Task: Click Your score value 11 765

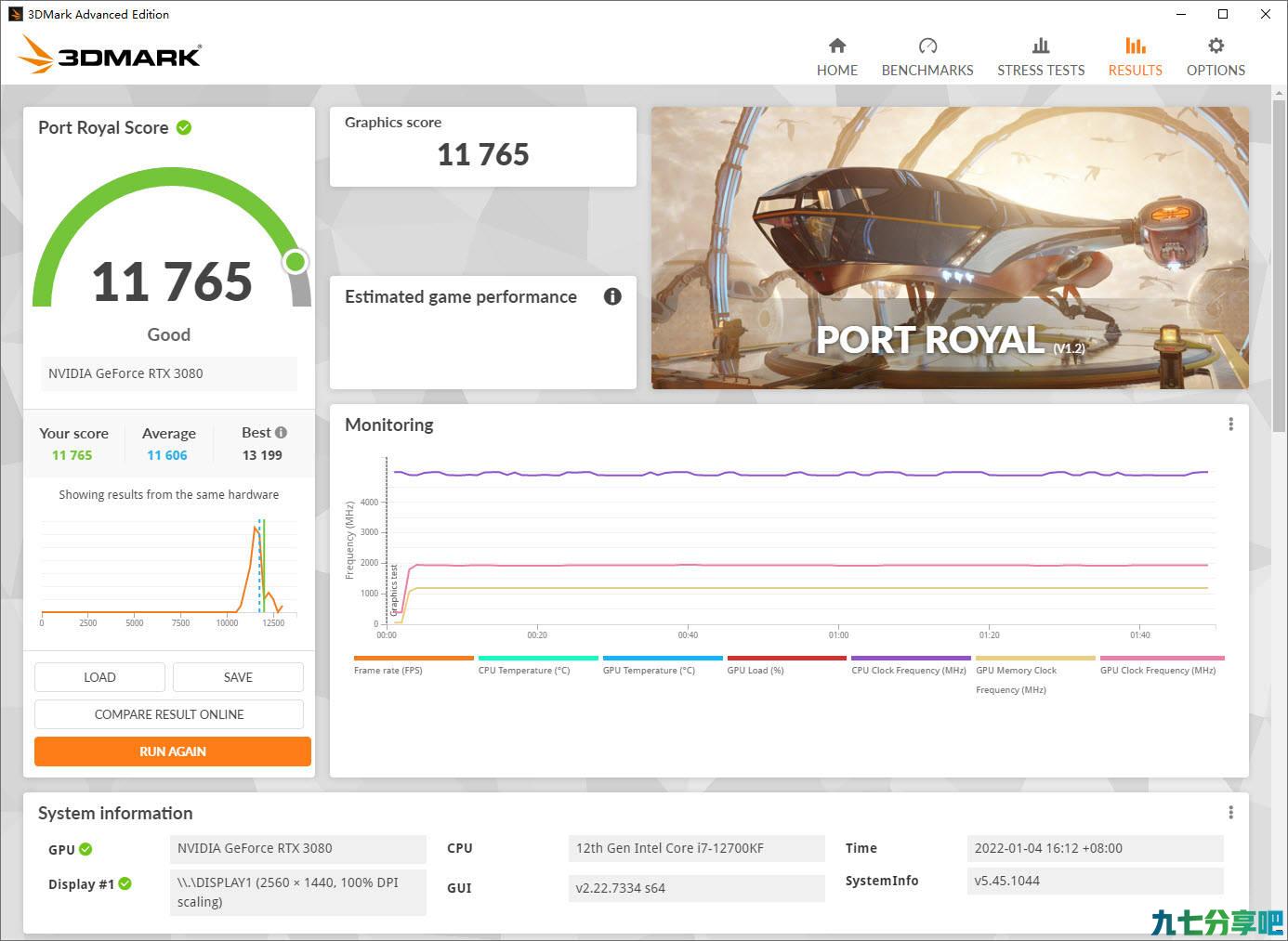Action: pos(72,455)
